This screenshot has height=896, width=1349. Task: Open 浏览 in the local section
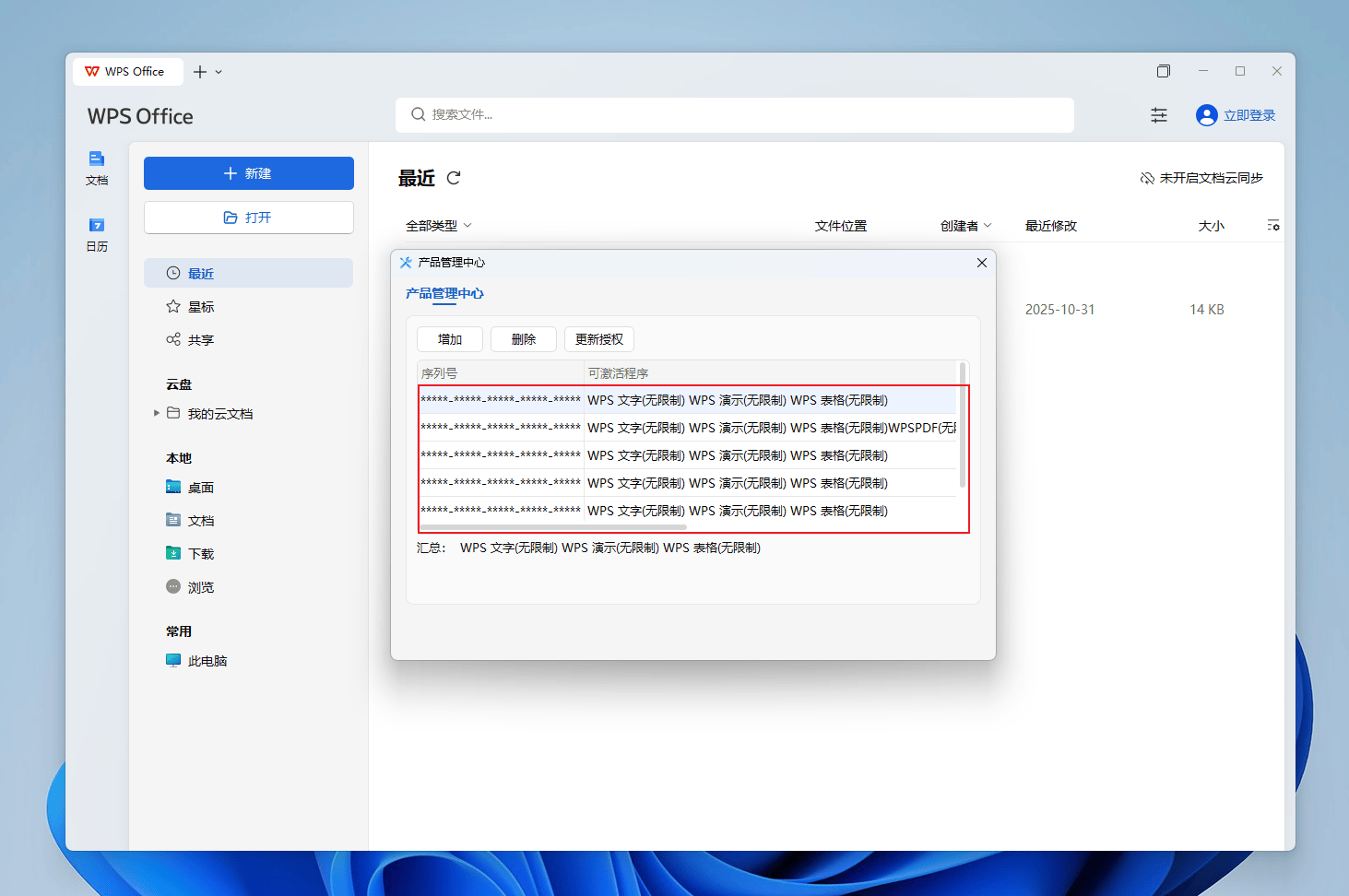coord(201,586)
